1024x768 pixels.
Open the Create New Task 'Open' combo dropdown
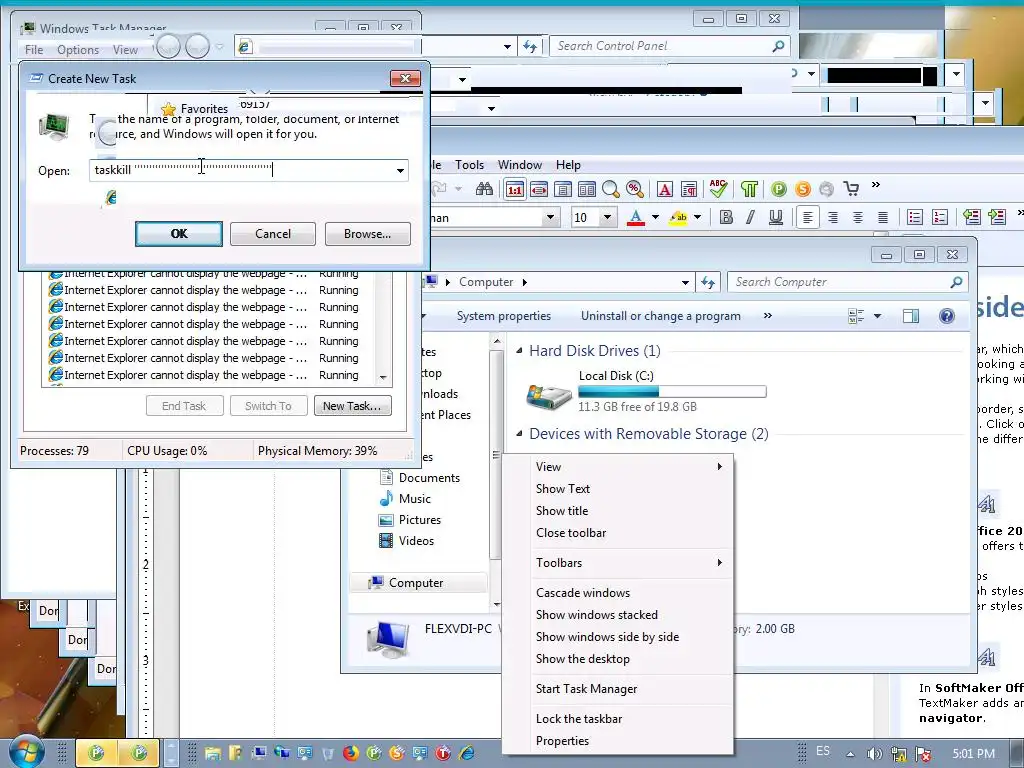coord(400,170)
